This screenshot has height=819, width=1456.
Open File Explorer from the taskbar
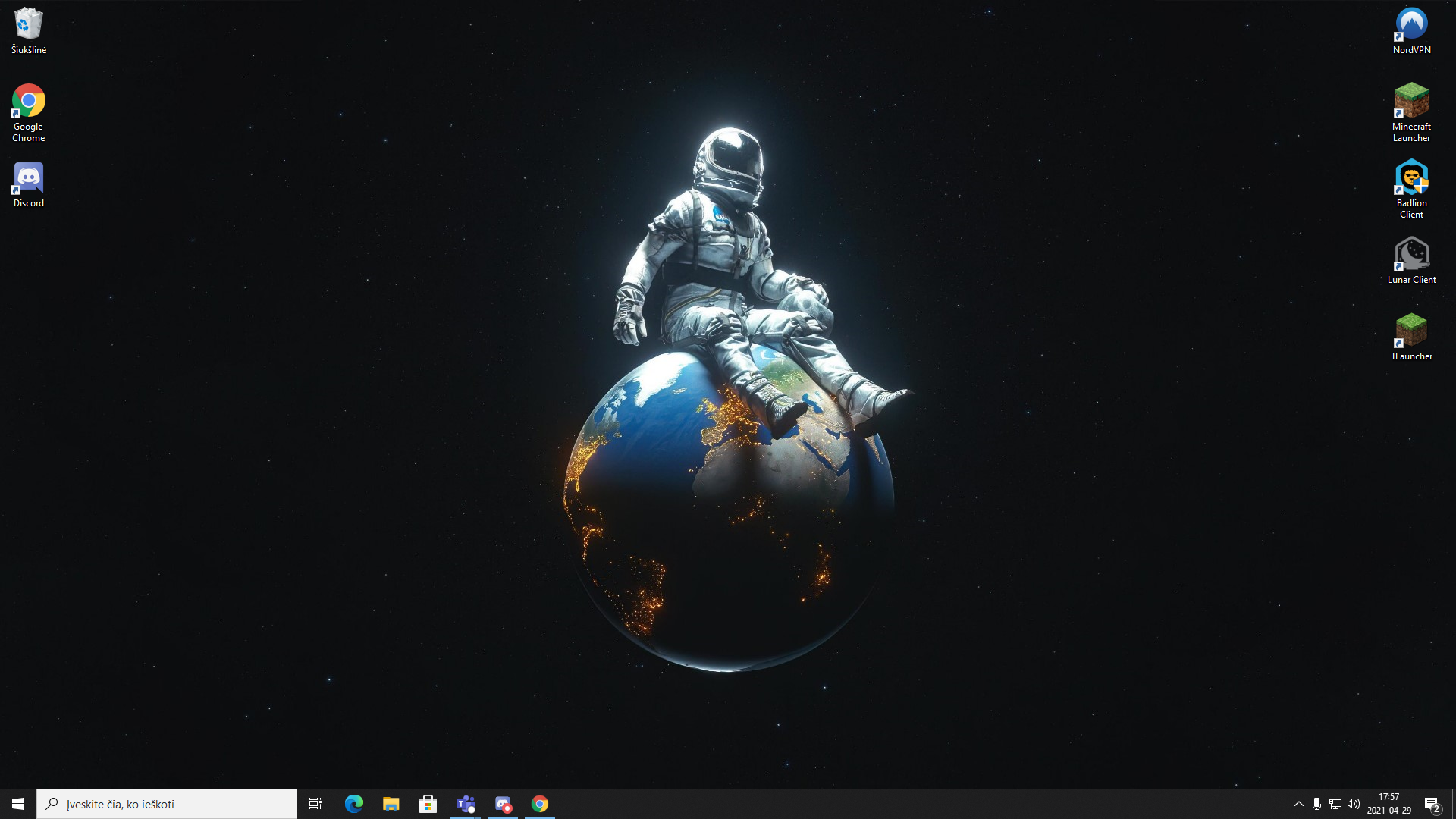[x=391, y=804]
